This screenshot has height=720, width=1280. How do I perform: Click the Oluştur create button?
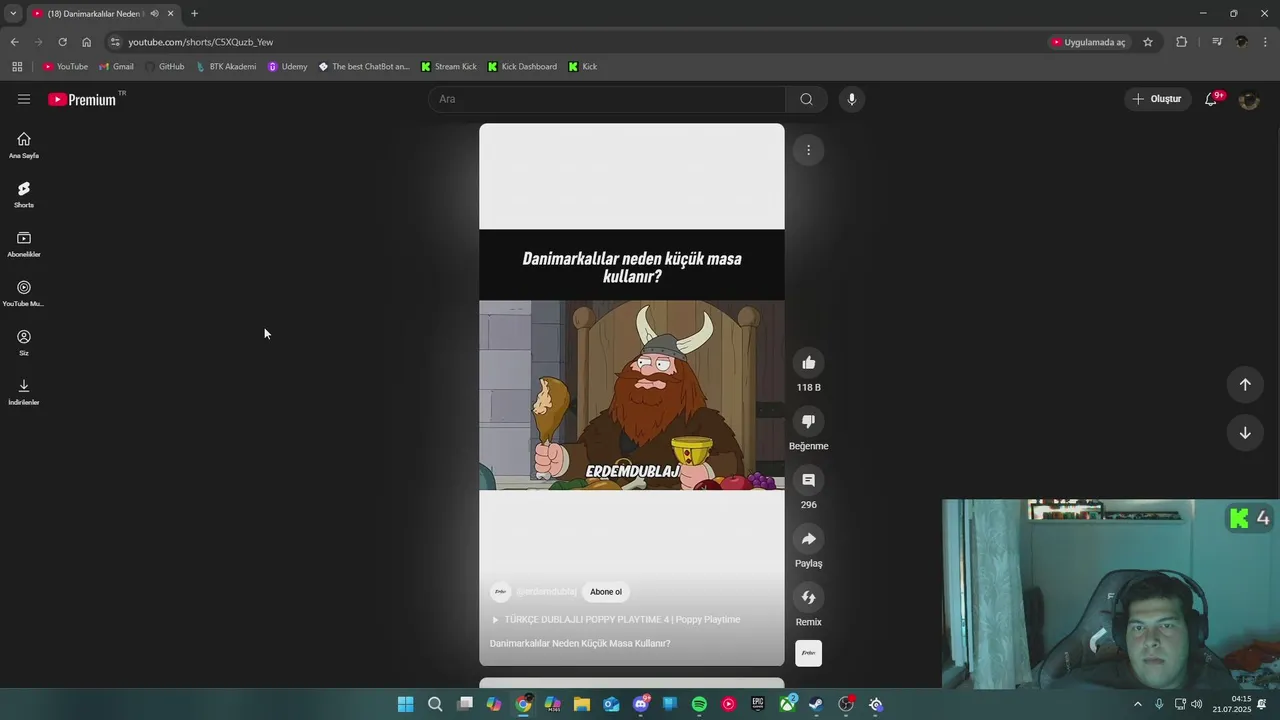[x=1157, y=99]
